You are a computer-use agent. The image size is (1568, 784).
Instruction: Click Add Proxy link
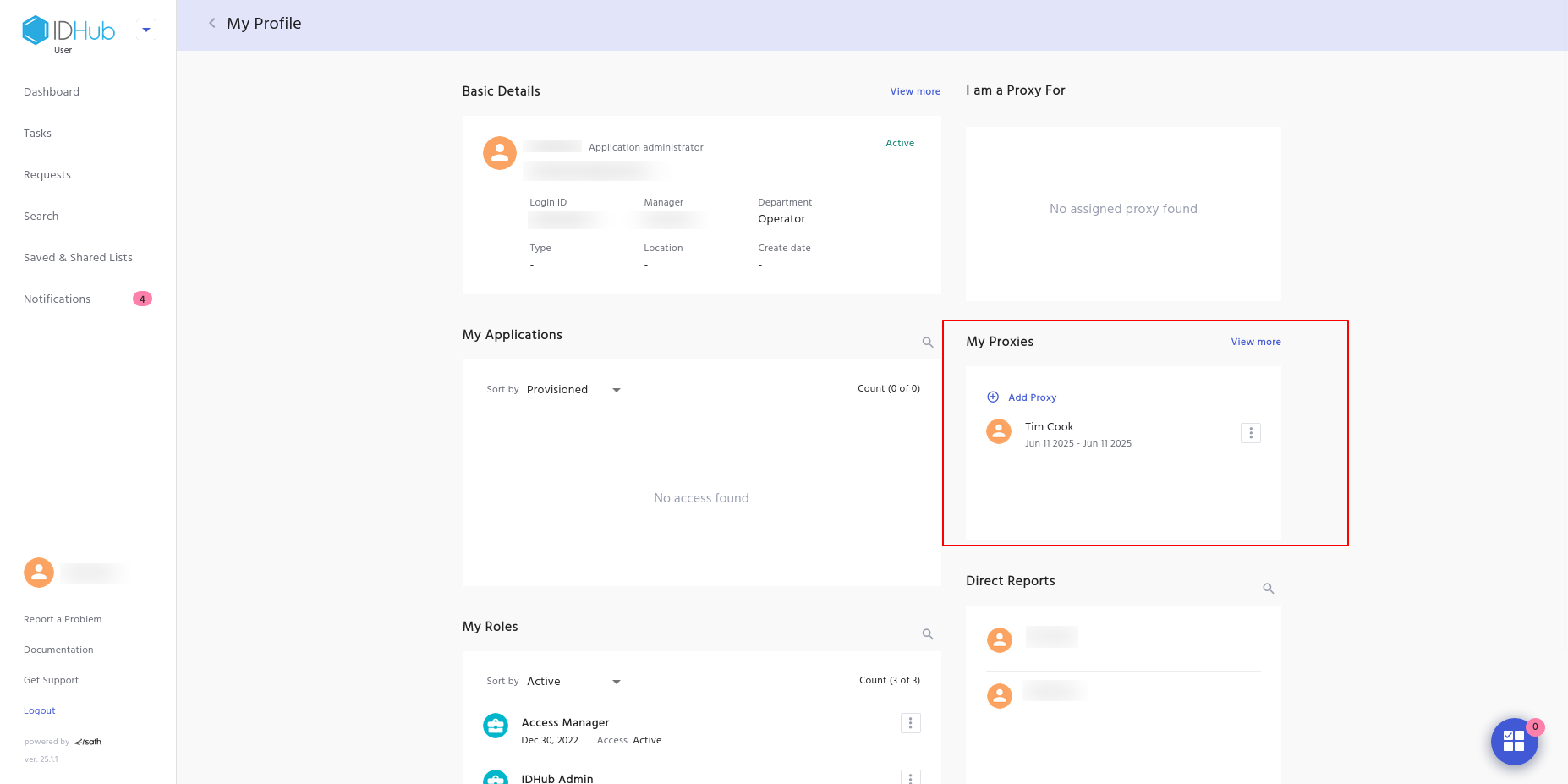(x=1032, y=397)
